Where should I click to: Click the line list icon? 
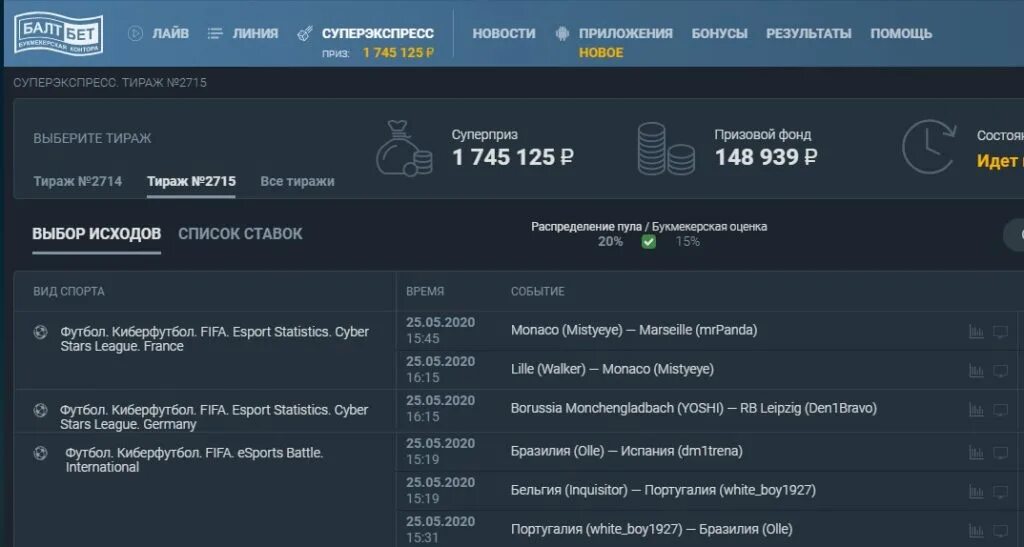click(215, 33)
